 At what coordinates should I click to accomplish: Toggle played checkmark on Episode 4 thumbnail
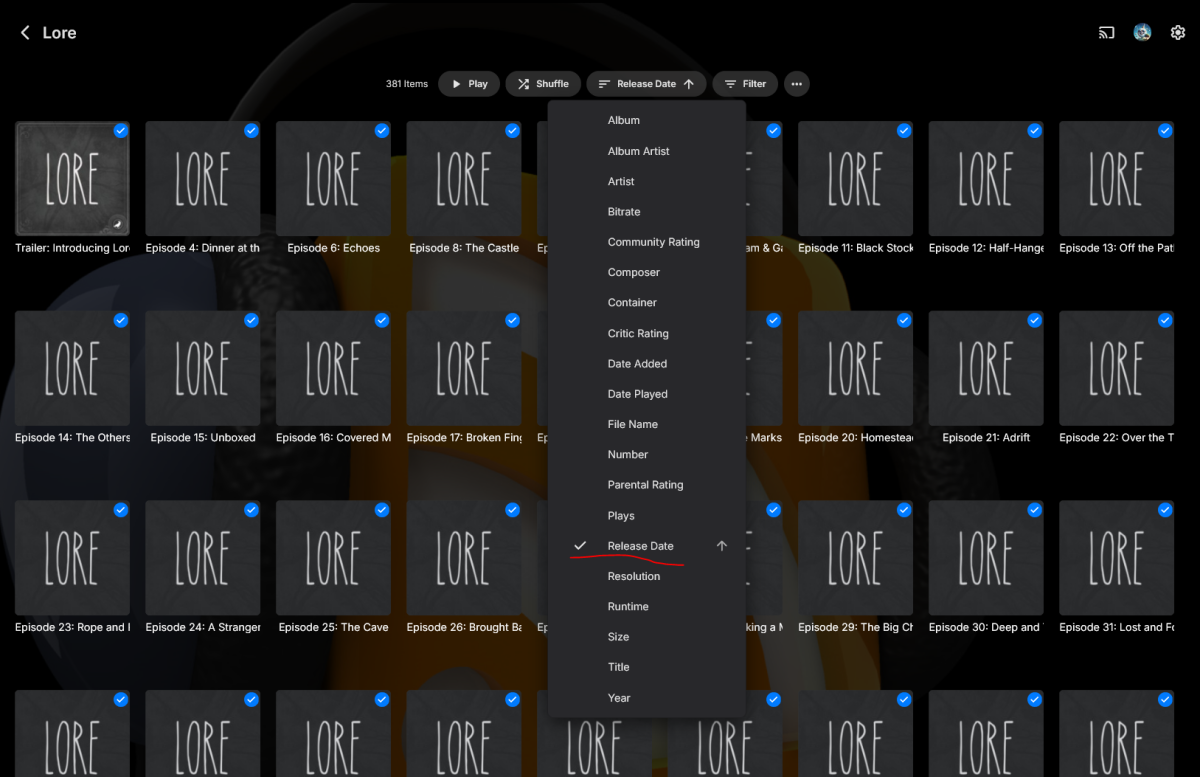[251, 131]
